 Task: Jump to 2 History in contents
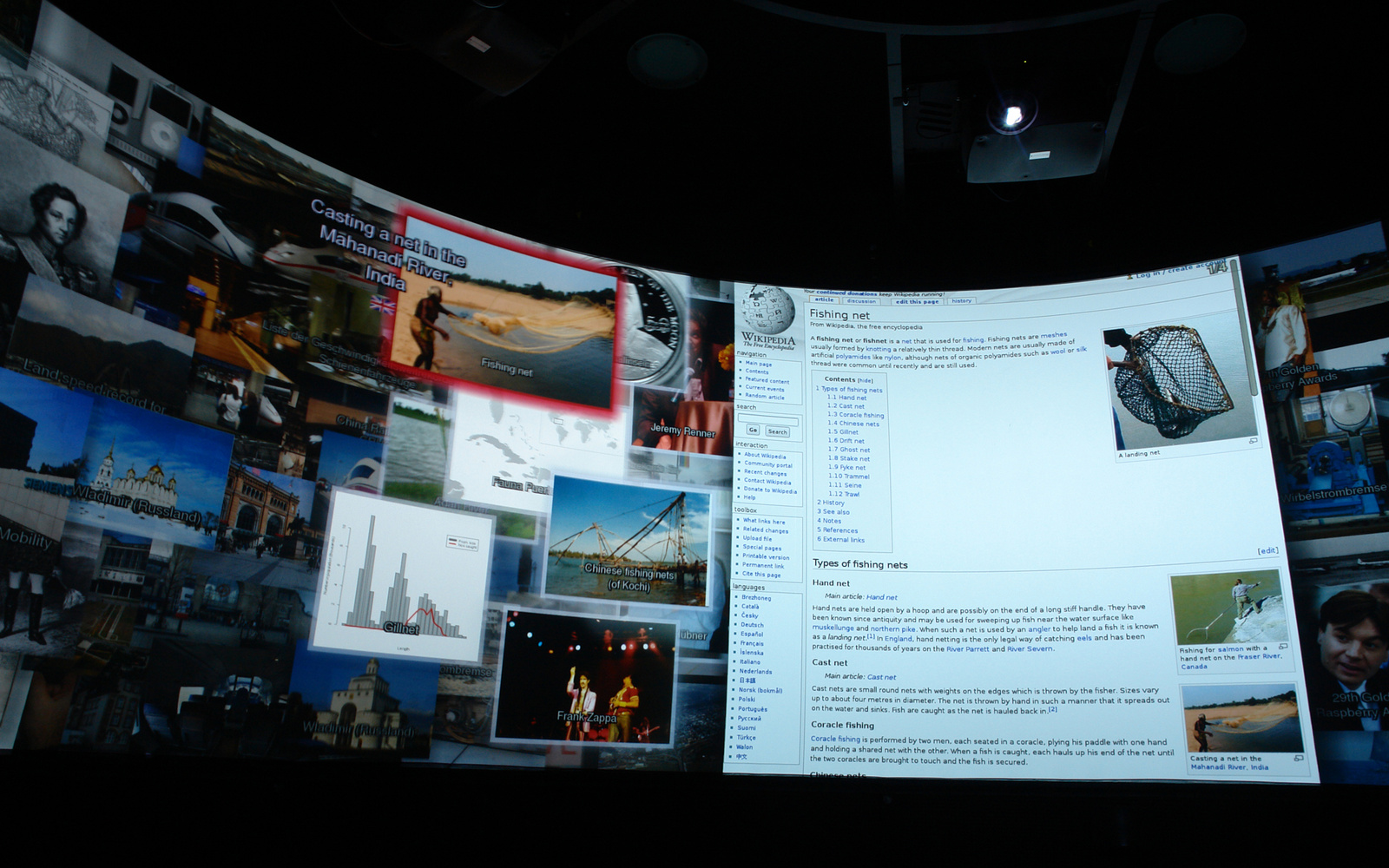(831, 503)
